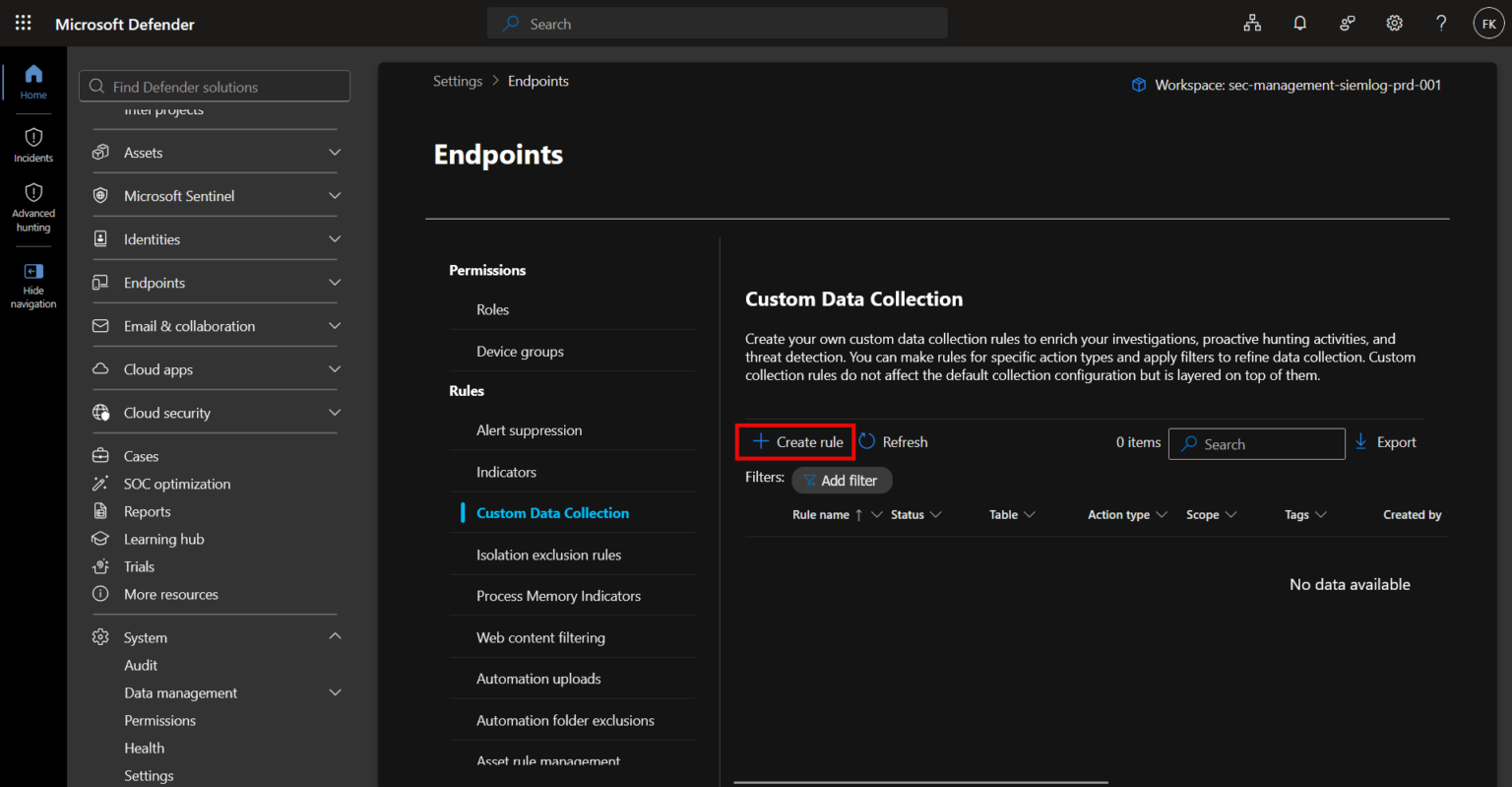This screenshot has height=787, width=1512.
Task: Click the Create rule button
Action: [796, 442]
